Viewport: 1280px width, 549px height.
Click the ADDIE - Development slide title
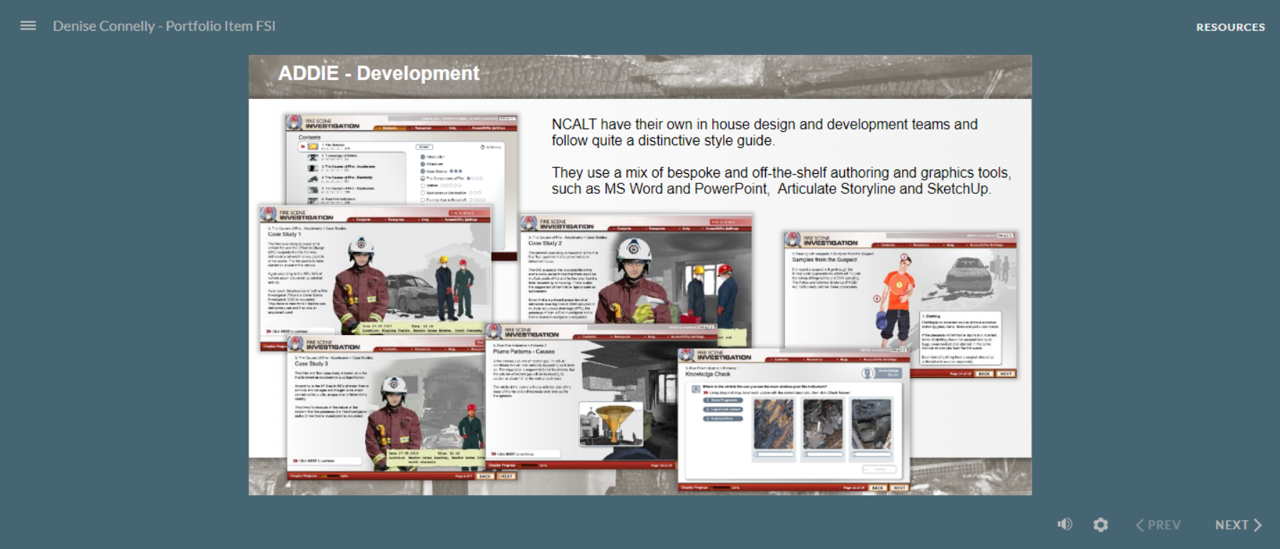pyautogui.click(x=379, y=74)
